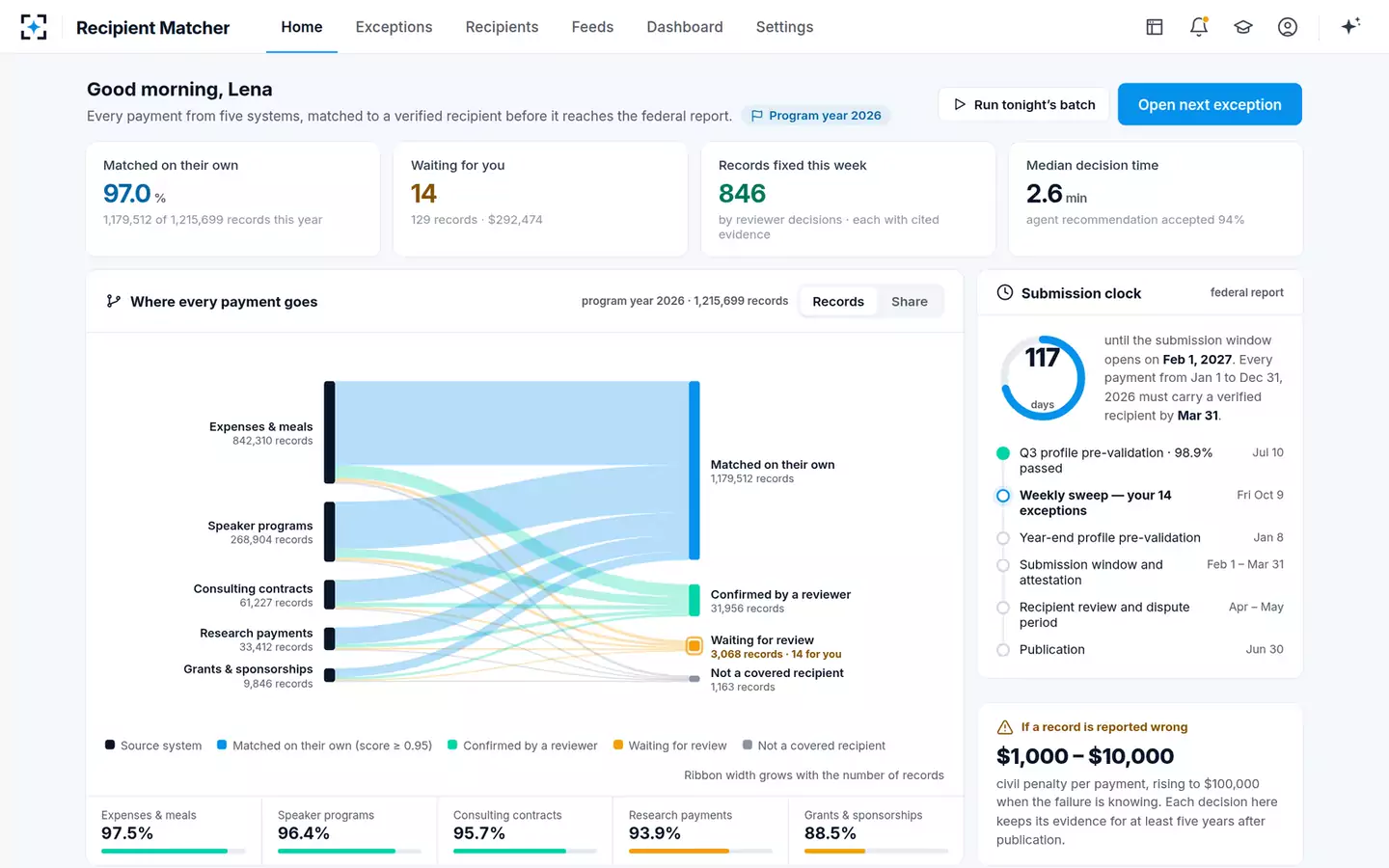Open the user profile icon
The width and height of the screenshot is (1389, 868).
pos(1288,27)
